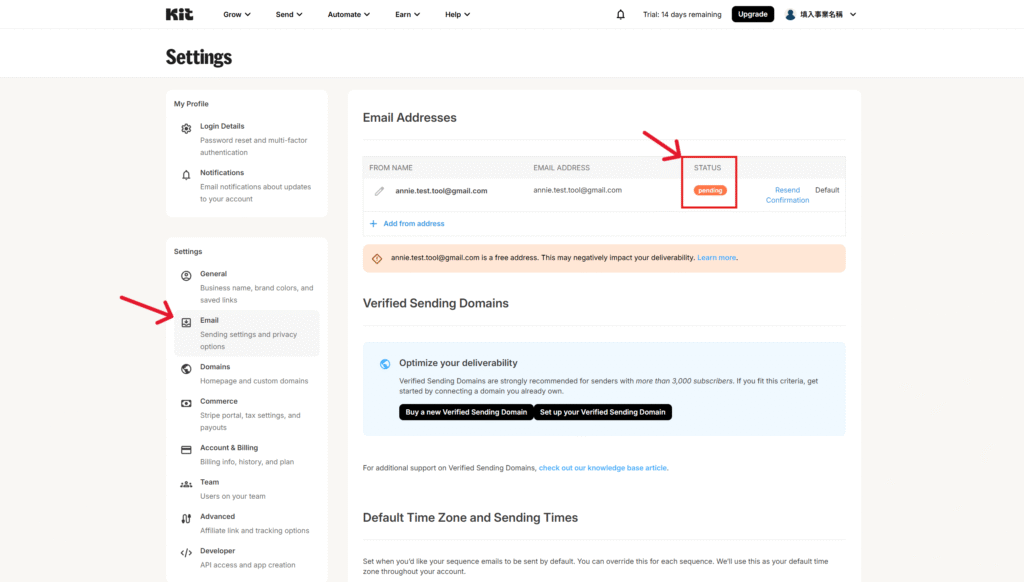Viewport: 1024px width, 582px height.
Task: Click the Upgrade button
Action: pyautogui.click(x=752, y=14)
